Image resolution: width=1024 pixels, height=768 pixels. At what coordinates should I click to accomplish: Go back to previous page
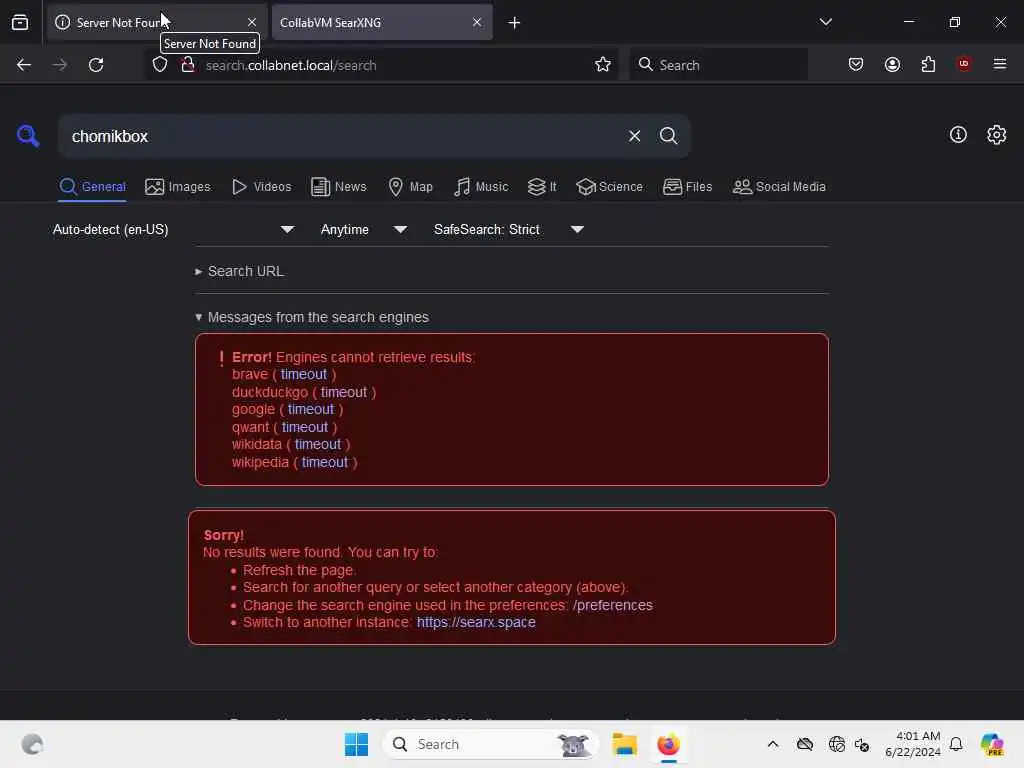24,65
